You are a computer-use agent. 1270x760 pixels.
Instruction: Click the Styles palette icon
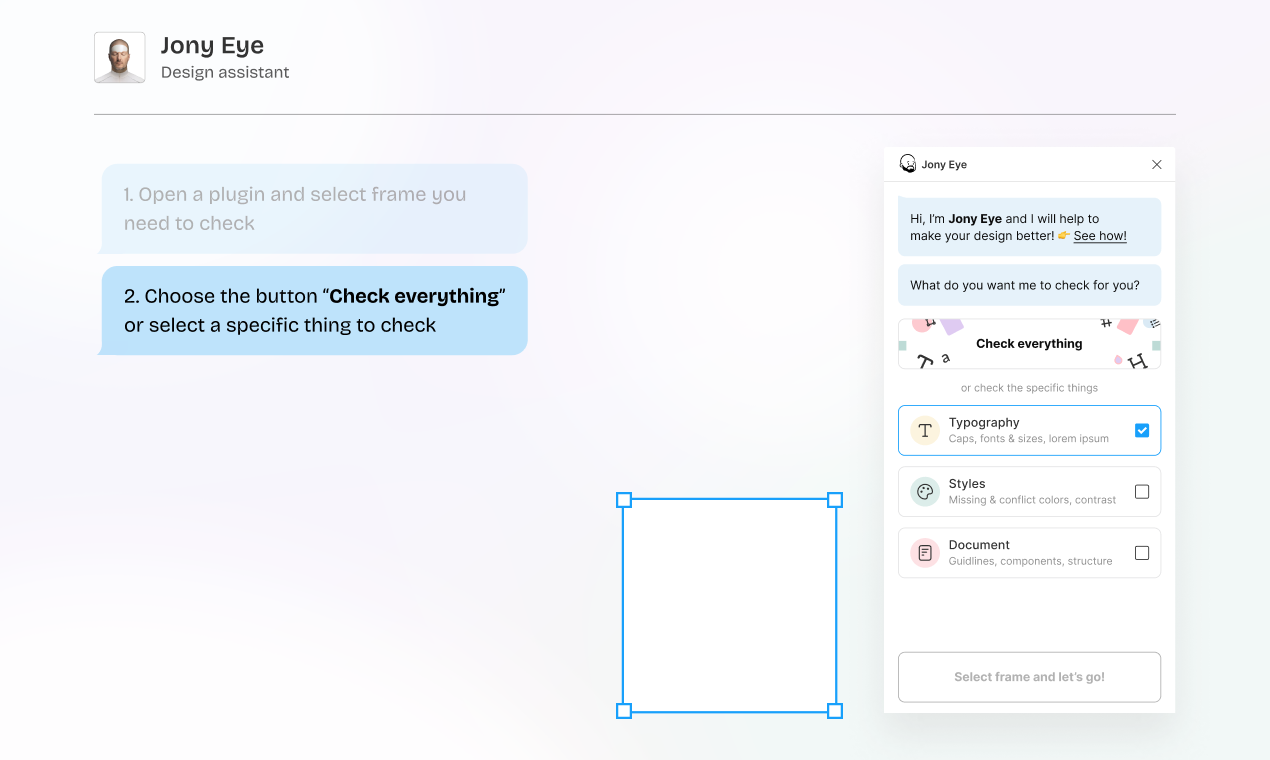click(x=925, y=491)
